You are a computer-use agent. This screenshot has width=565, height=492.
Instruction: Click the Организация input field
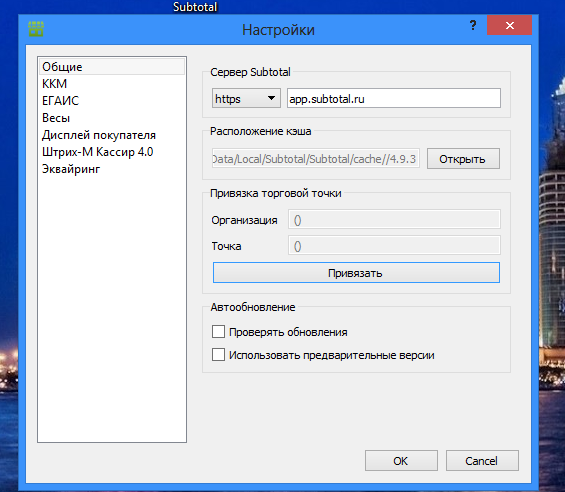click(x=394, y=220)
